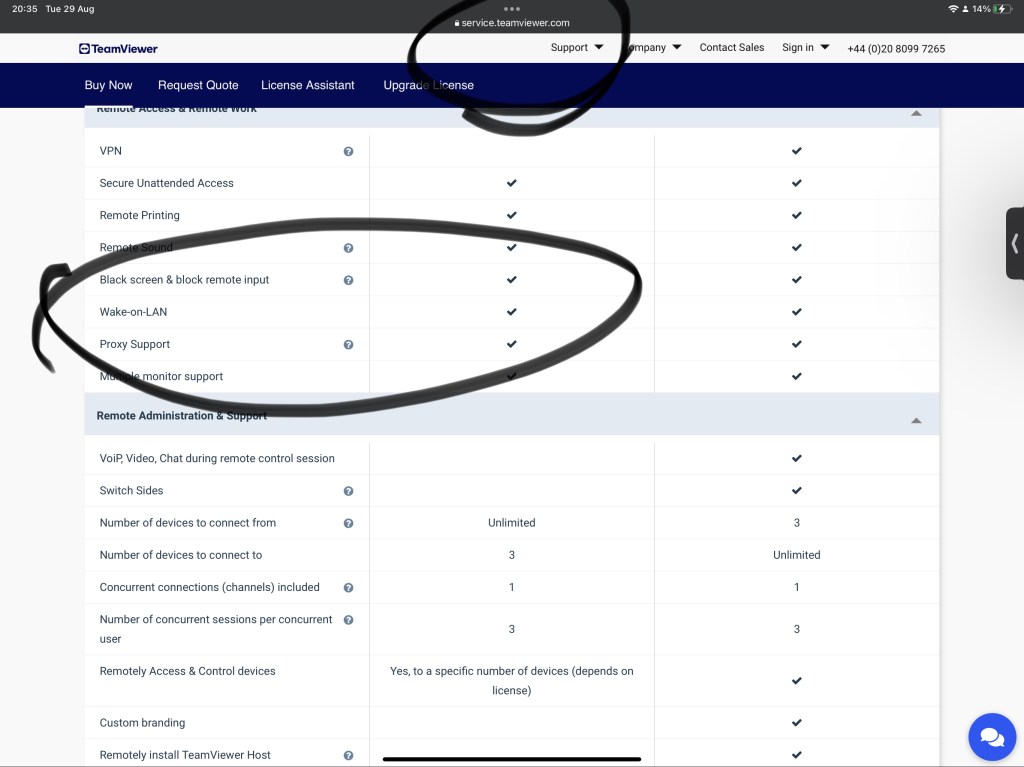Open the Company dropdown menu
The width and height of the screenshot is (1024, 767).
click(653, 48)
